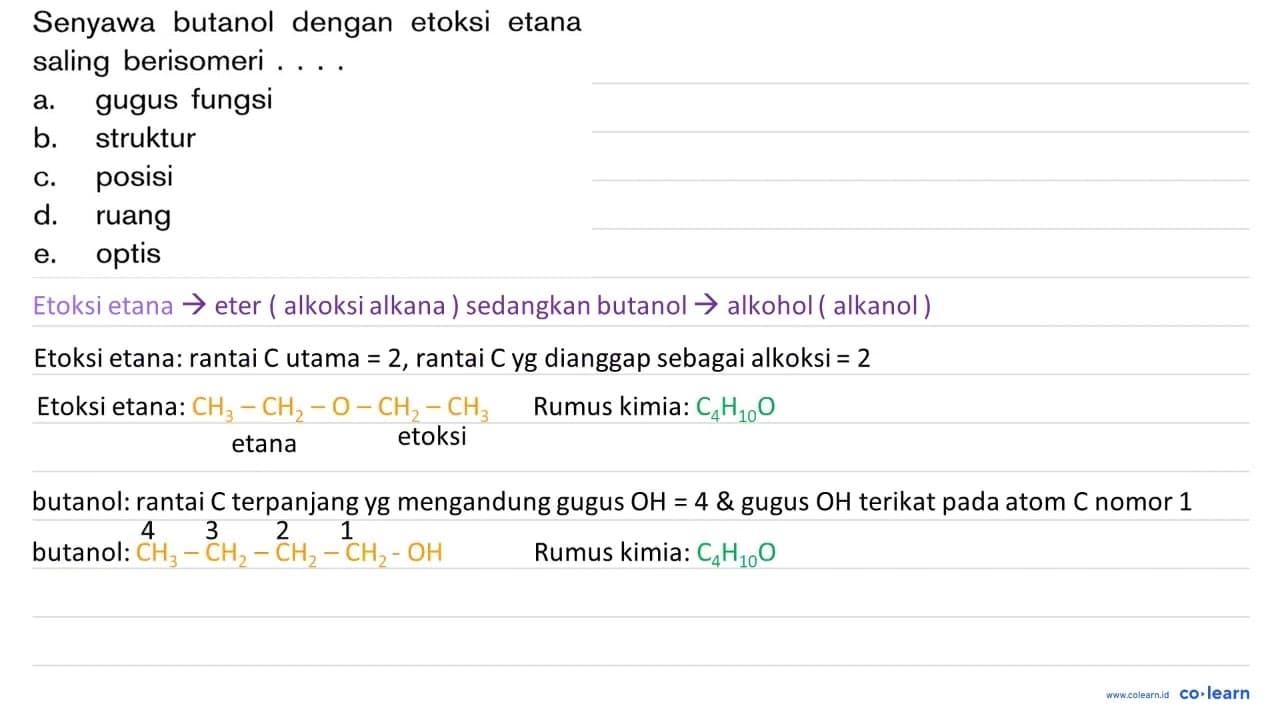
Task: Click 'Rumus kimia:' label on the butanol row
Action: [610, 553]
